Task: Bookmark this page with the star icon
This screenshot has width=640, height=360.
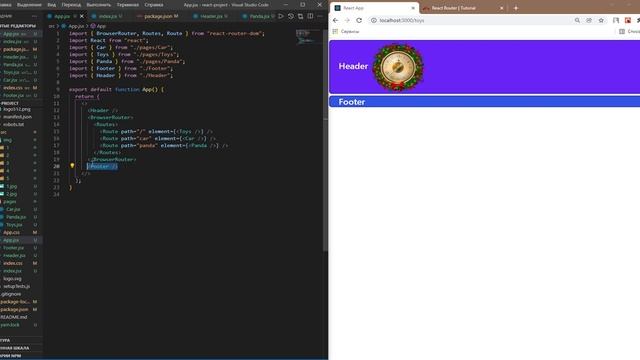Action: point(601,20)
